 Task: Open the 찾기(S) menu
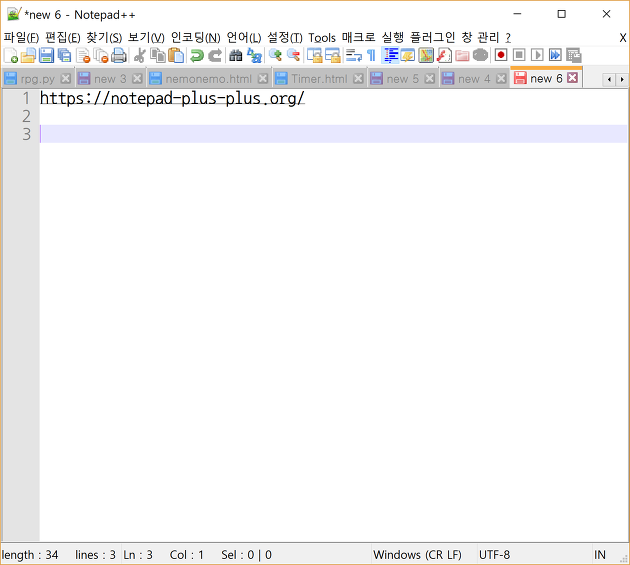[104, 38]
